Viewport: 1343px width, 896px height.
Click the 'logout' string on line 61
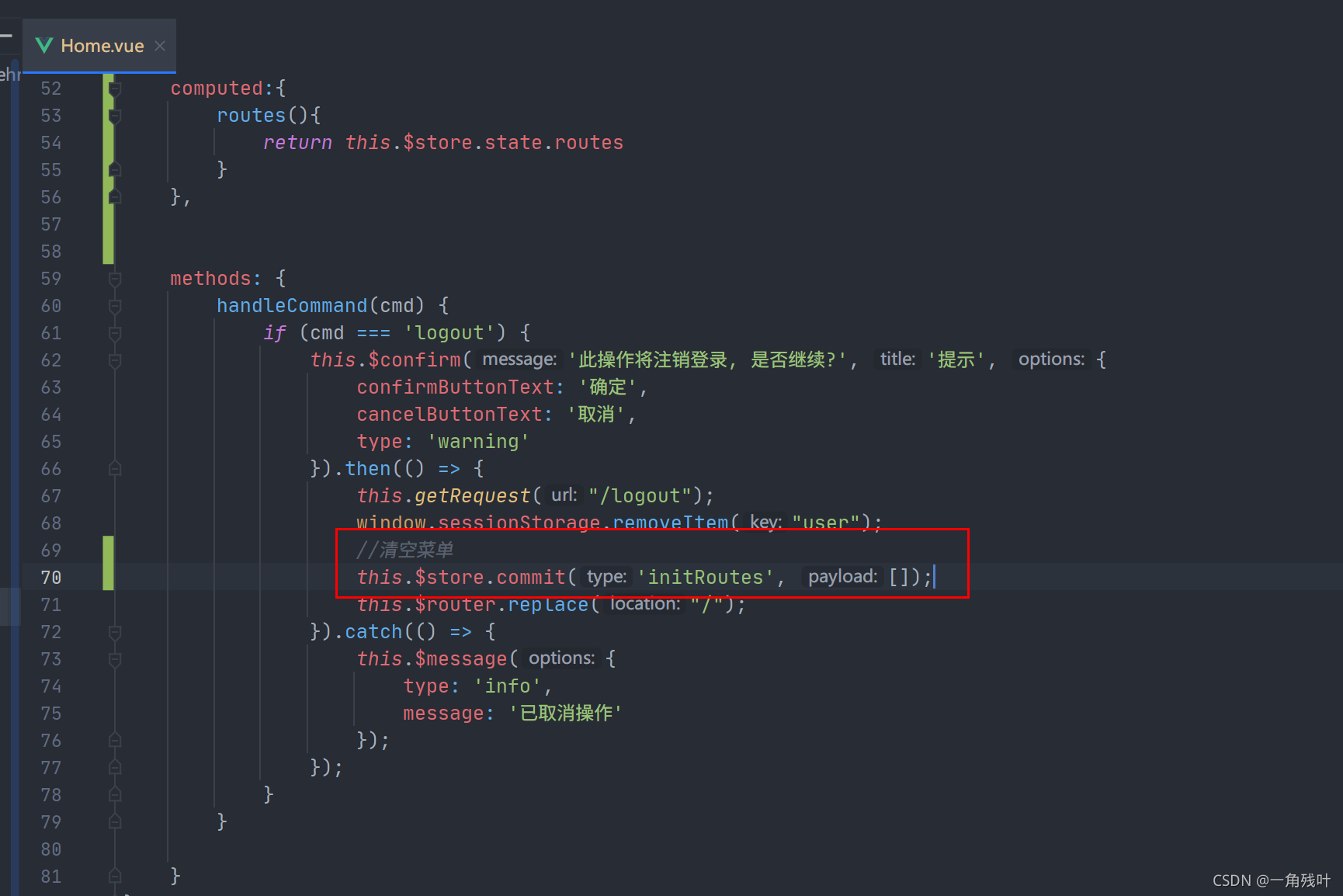click(449, 333)
